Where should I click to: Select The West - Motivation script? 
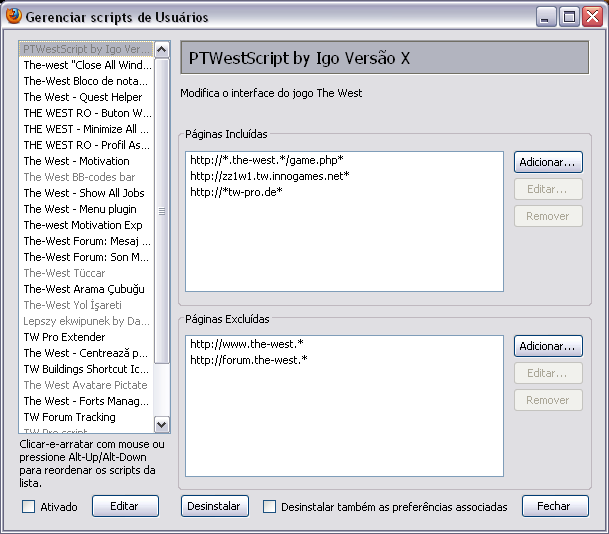pos(86,161)
